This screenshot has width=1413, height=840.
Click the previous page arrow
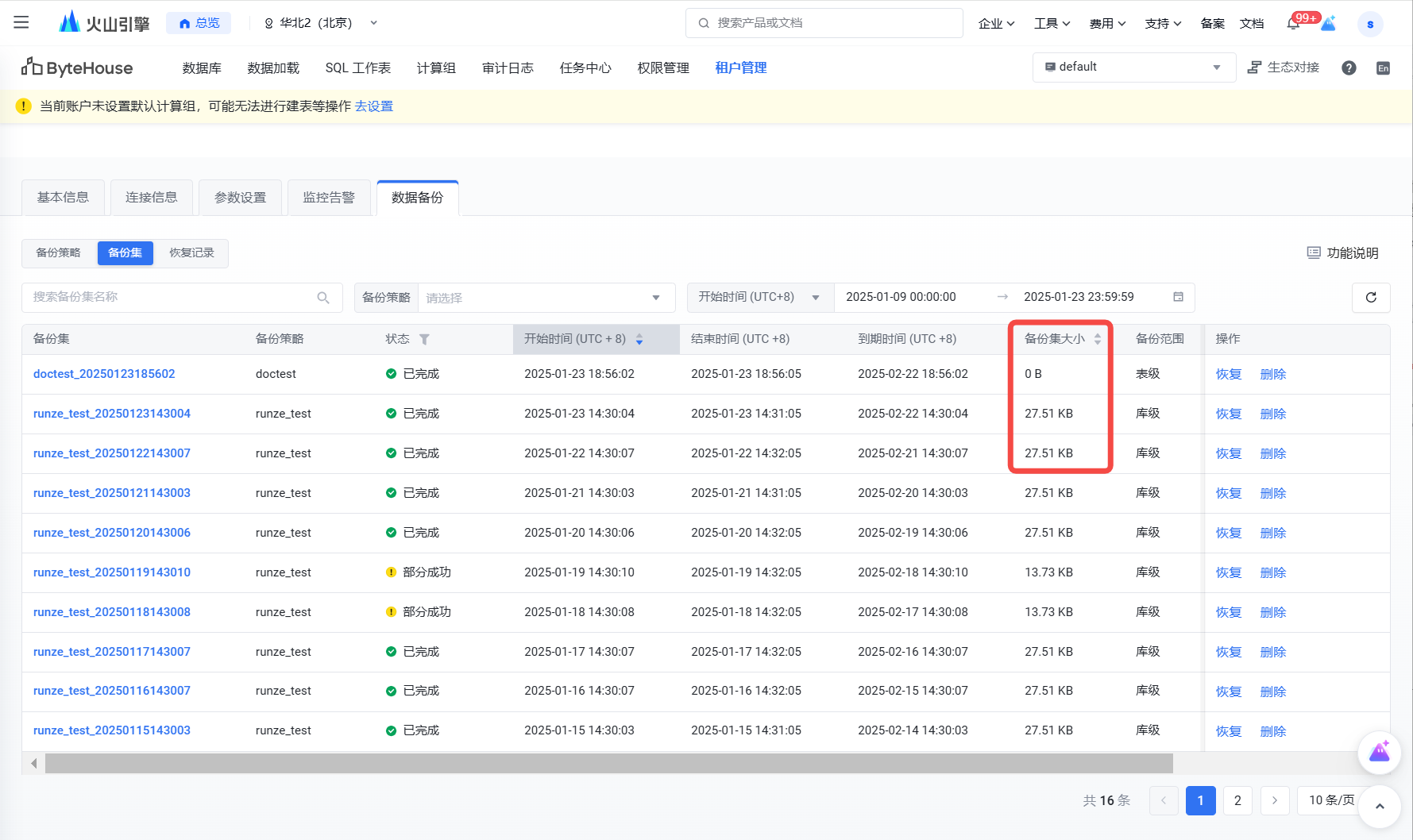pyautogui.click(x=1164, y=800)
